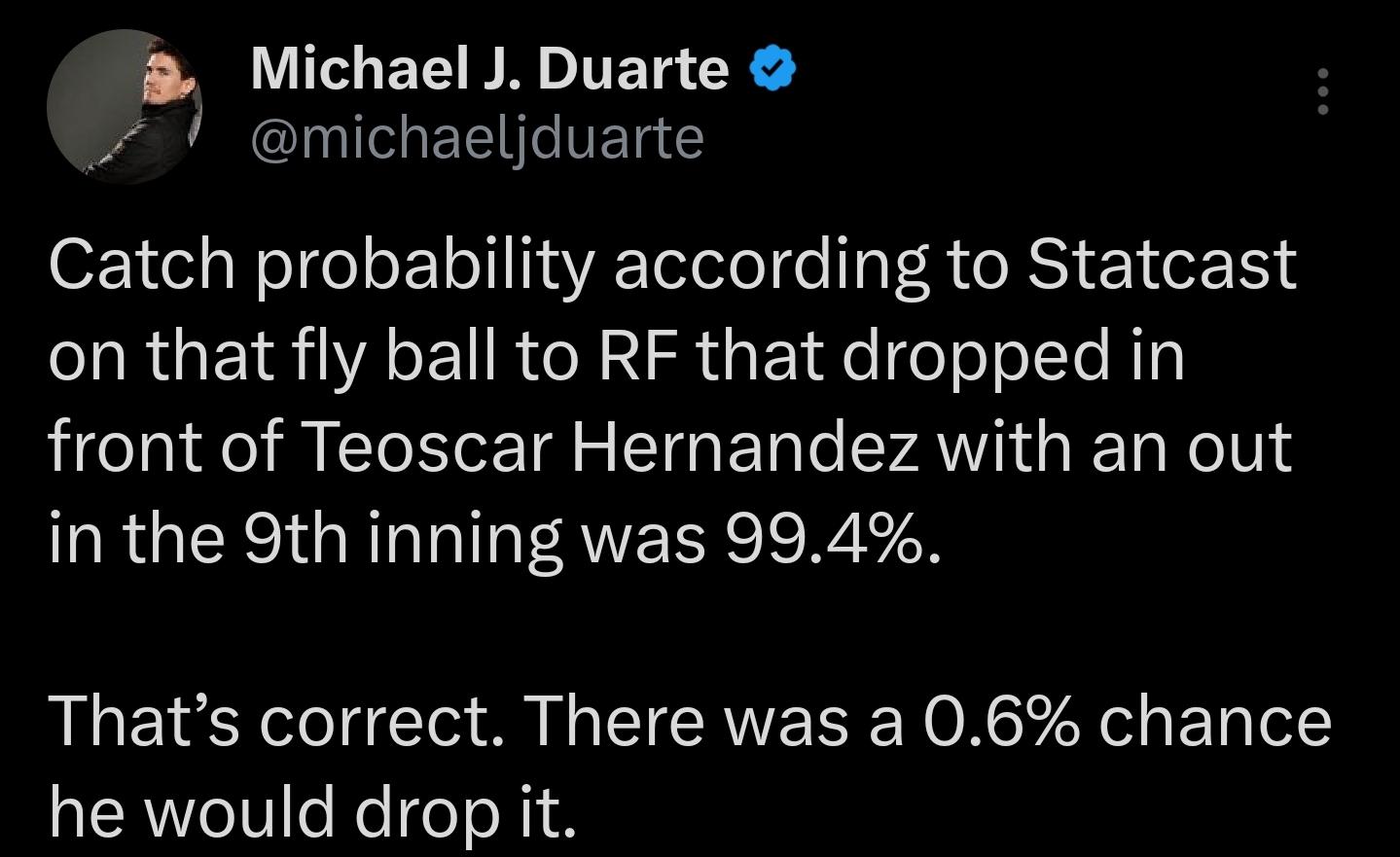Image resolution: width=1400 pixels, height=857 pixels.
Task: Click the phrase "That's correct."
Action: tap(275, 721)
